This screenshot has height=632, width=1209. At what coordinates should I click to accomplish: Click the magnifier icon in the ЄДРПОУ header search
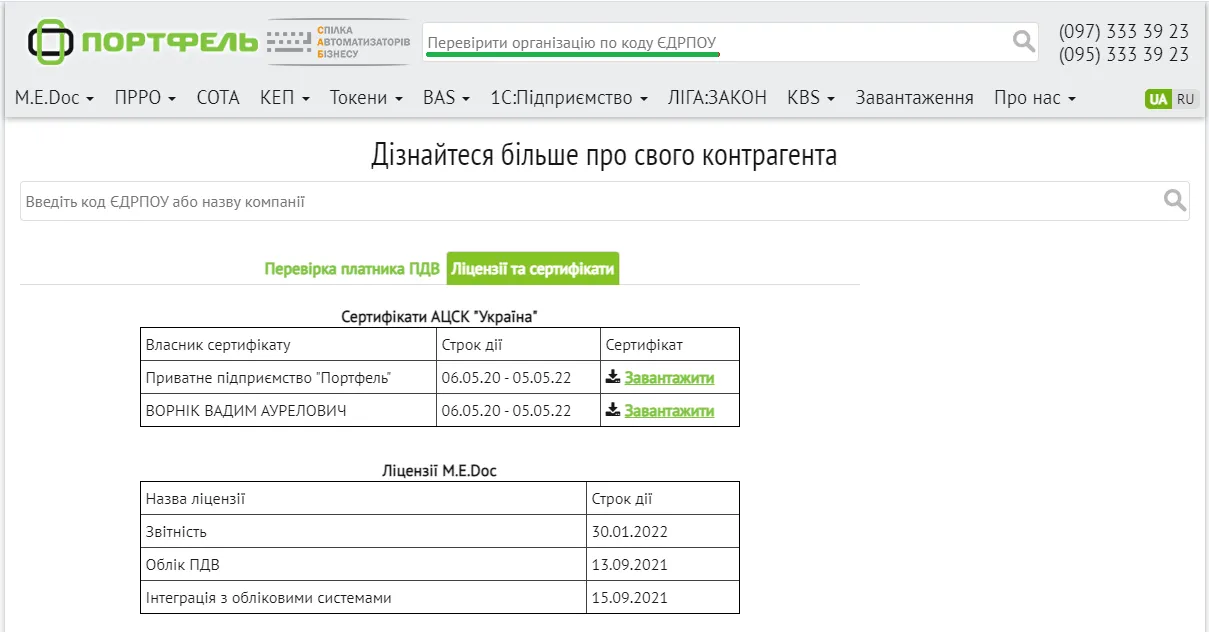pyautogui.click(x=1024, y=41)
